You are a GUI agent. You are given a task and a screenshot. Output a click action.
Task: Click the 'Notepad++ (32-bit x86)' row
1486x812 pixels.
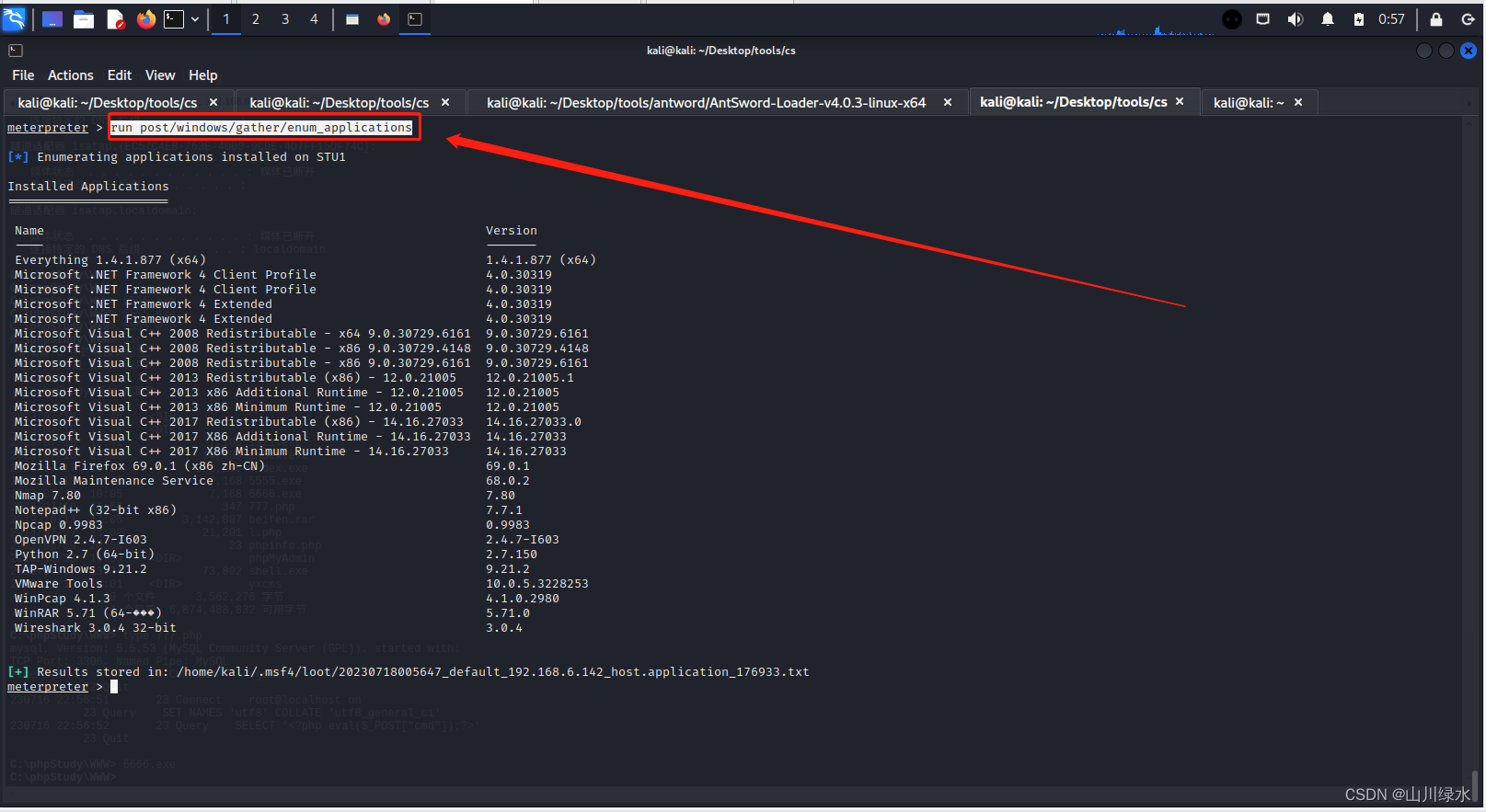(x=269, y=510)
